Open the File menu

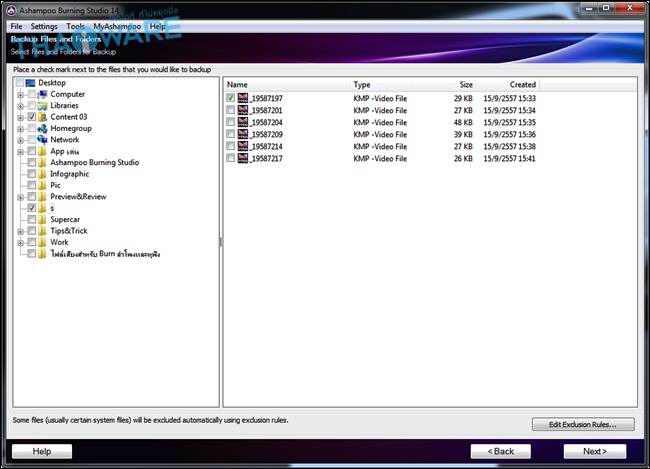(x=16, y=27)
